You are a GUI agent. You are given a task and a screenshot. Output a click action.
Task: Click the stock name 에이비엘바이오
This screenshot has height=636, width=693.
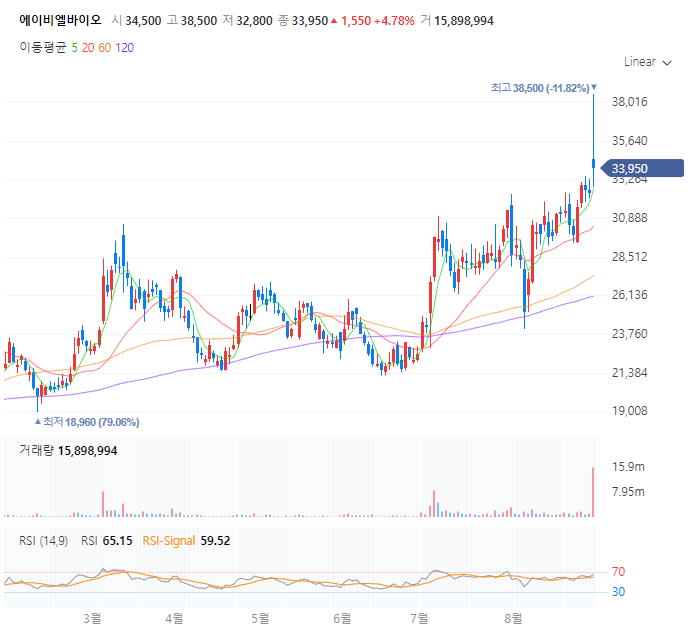pos(60,20)
